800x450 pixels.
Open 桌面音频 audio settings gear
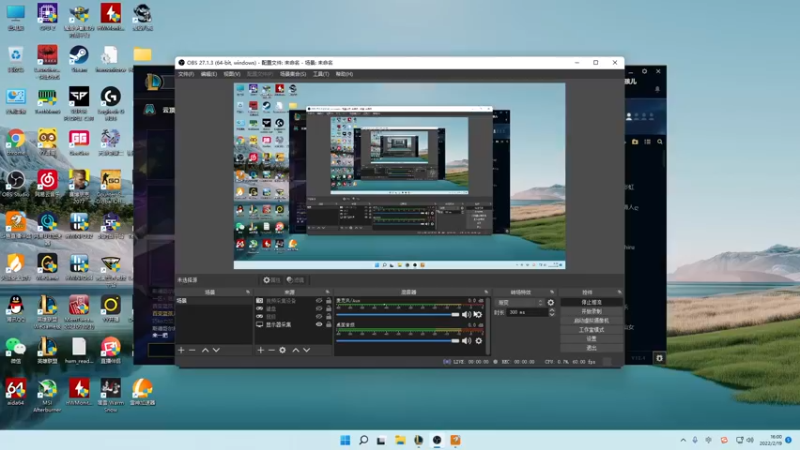[478, 340]
